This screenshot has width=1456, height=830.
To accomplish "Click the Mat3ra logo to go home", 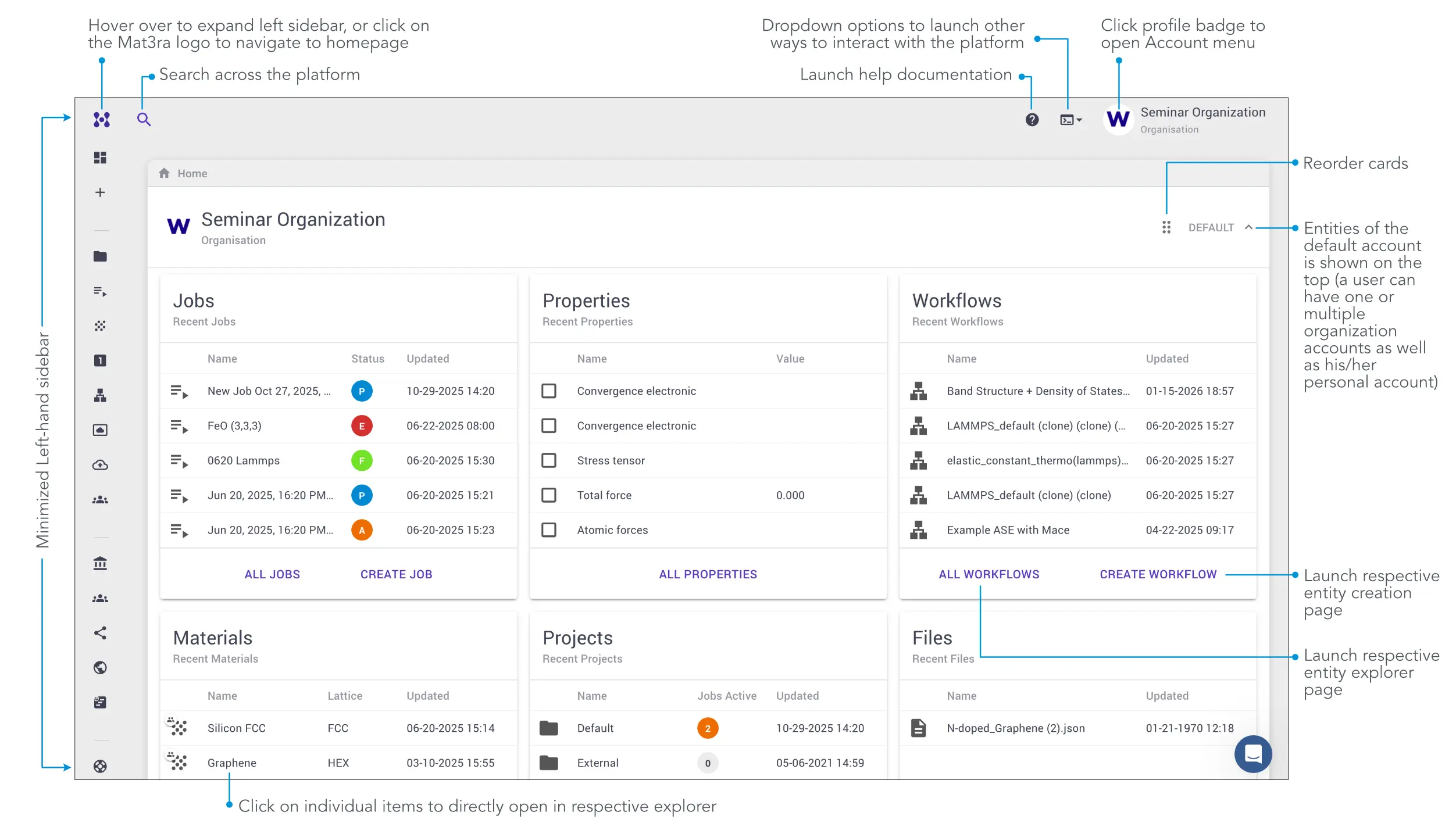I will (101, 119).
